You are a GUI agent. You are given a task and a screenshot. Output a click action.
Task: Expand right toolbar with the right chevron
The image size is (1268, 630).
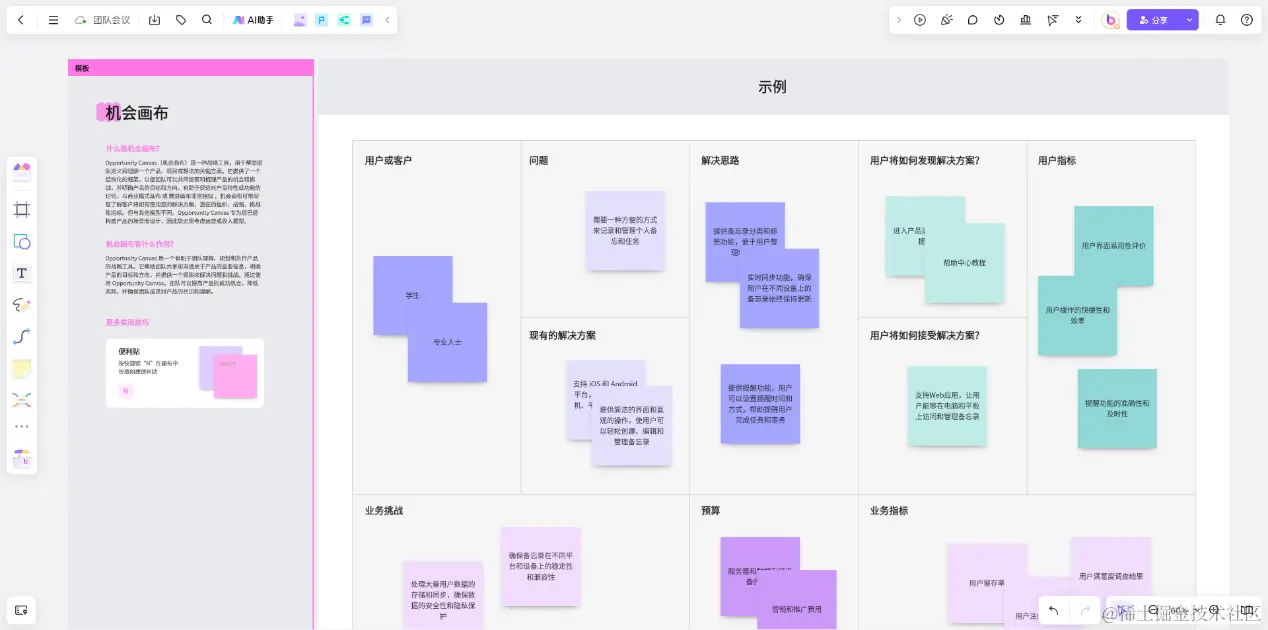898,20
